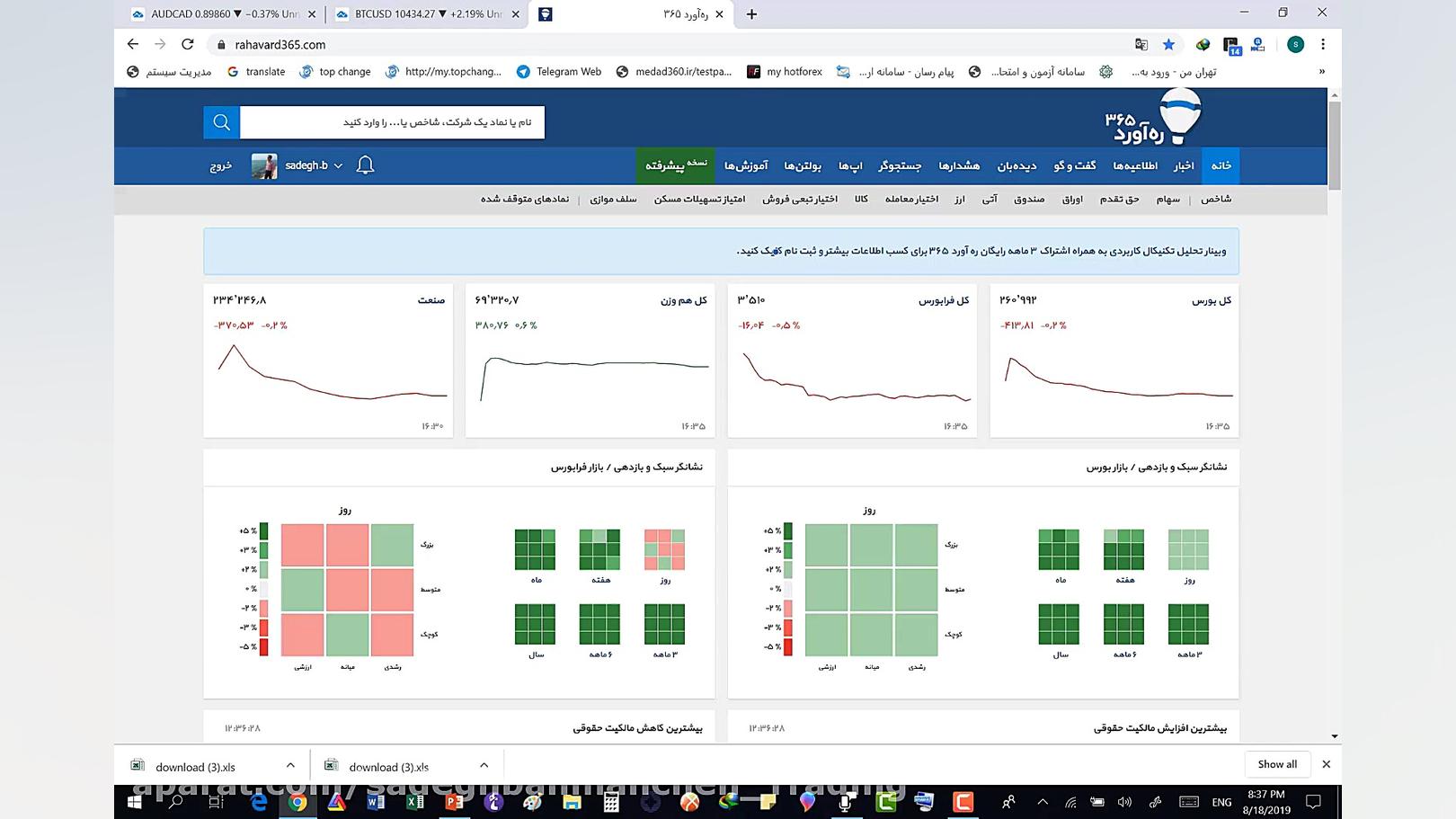Open Excel from the taskbar
The width and height of the screenshot is (1456, 819).
pos(414,802)
